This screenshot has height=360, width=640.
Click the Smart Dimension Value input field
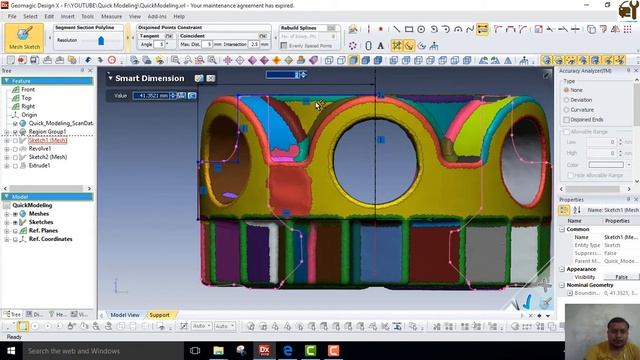(151, 96)
